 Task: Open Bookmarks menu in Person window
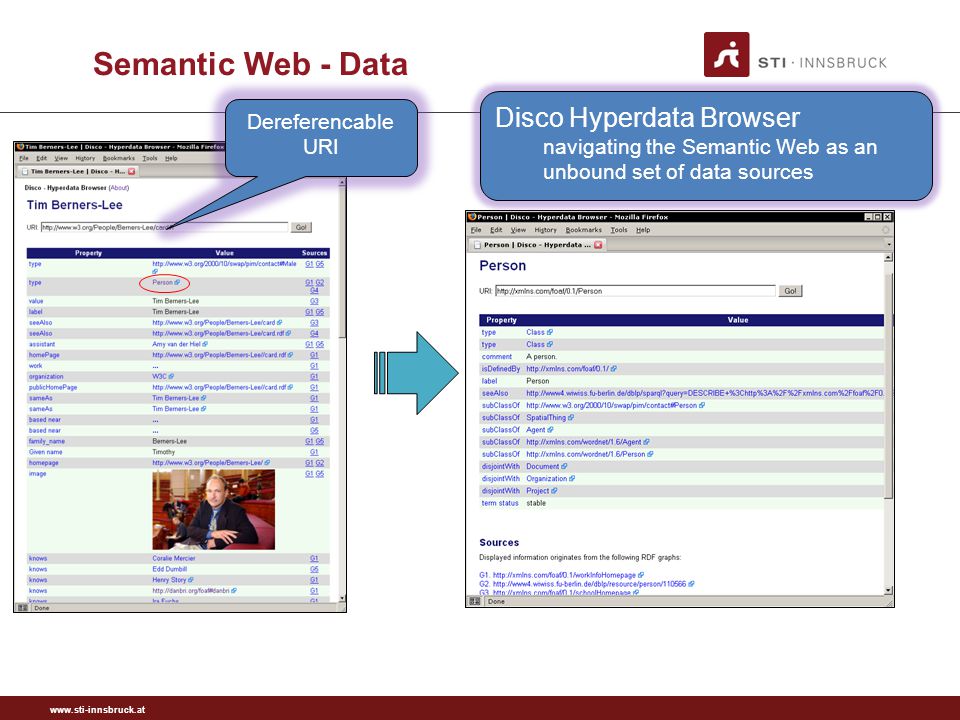(583, 230)
